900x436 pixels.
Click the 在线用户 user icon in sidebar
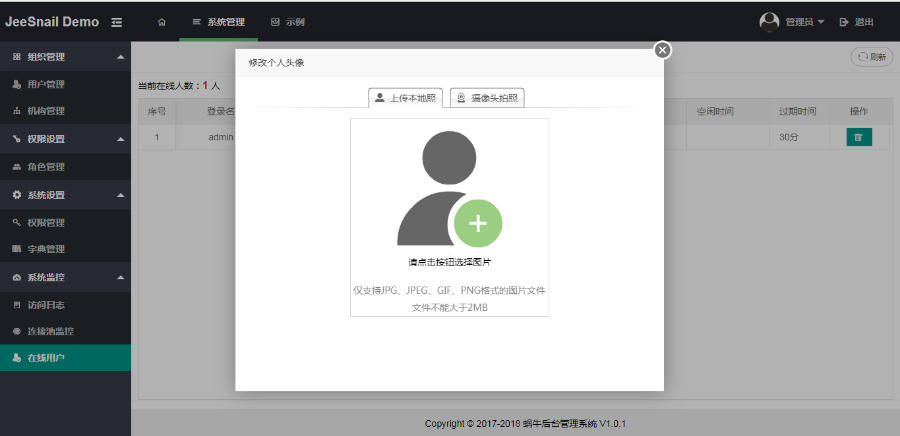tap(17, 358)
